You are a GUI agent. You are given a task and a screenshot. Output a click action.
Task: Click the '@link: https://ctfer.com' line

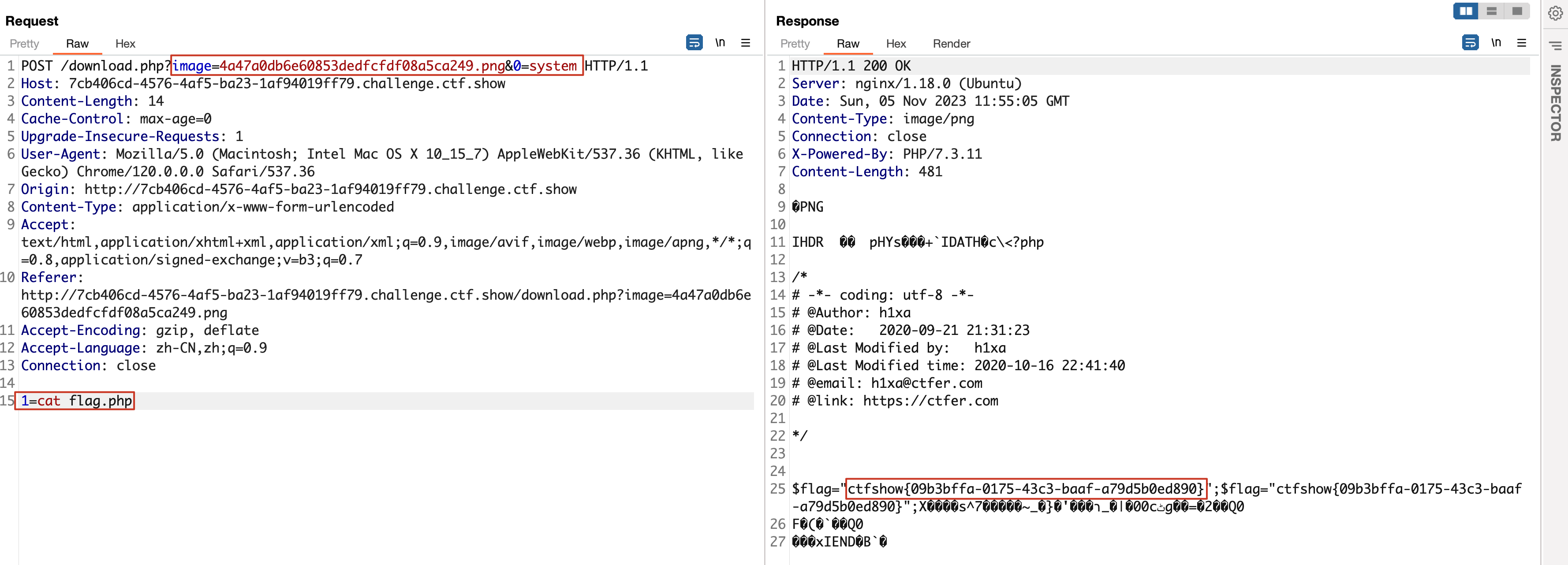click(895, 401)
